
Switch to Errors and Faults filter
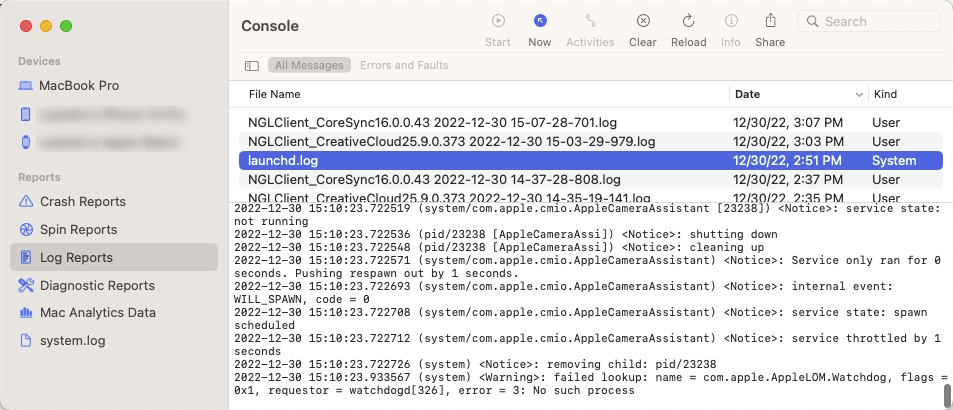[x=404, y=65]
